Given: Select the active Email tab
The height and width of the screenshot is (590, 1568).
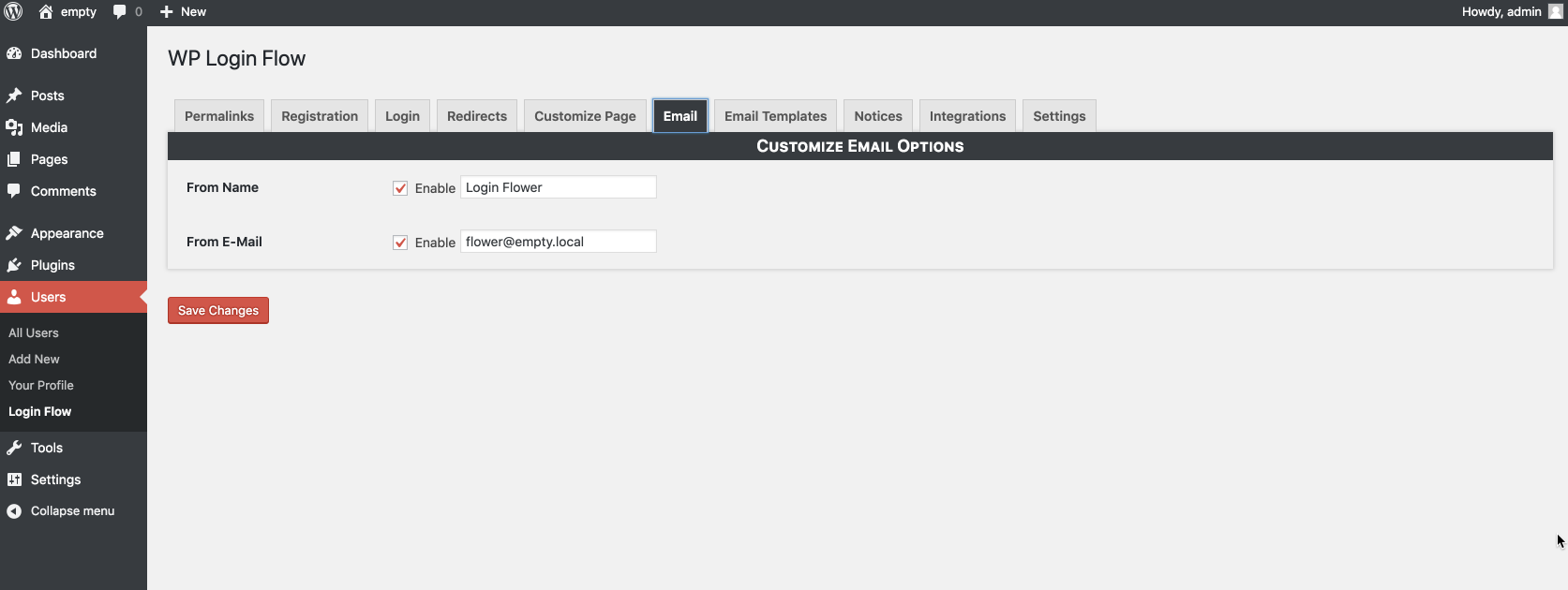Looking at the screenshot, I should 680,116.
